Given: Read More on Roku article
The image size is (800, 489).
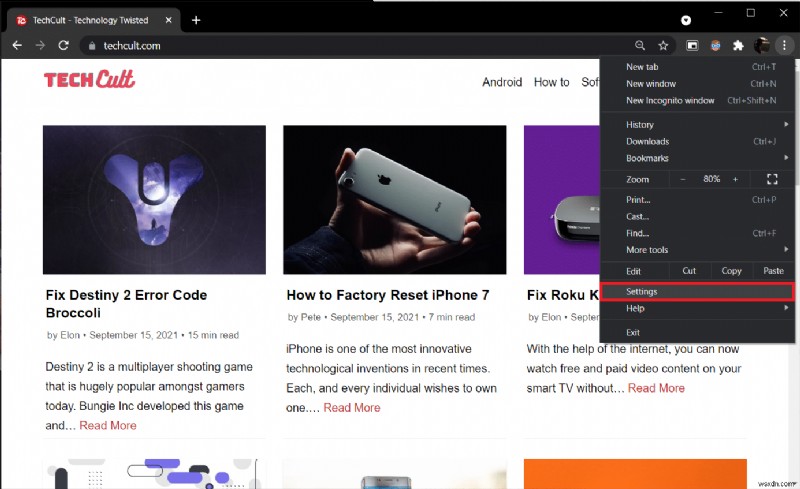Looking at the screenshot, I should (656, 388).
